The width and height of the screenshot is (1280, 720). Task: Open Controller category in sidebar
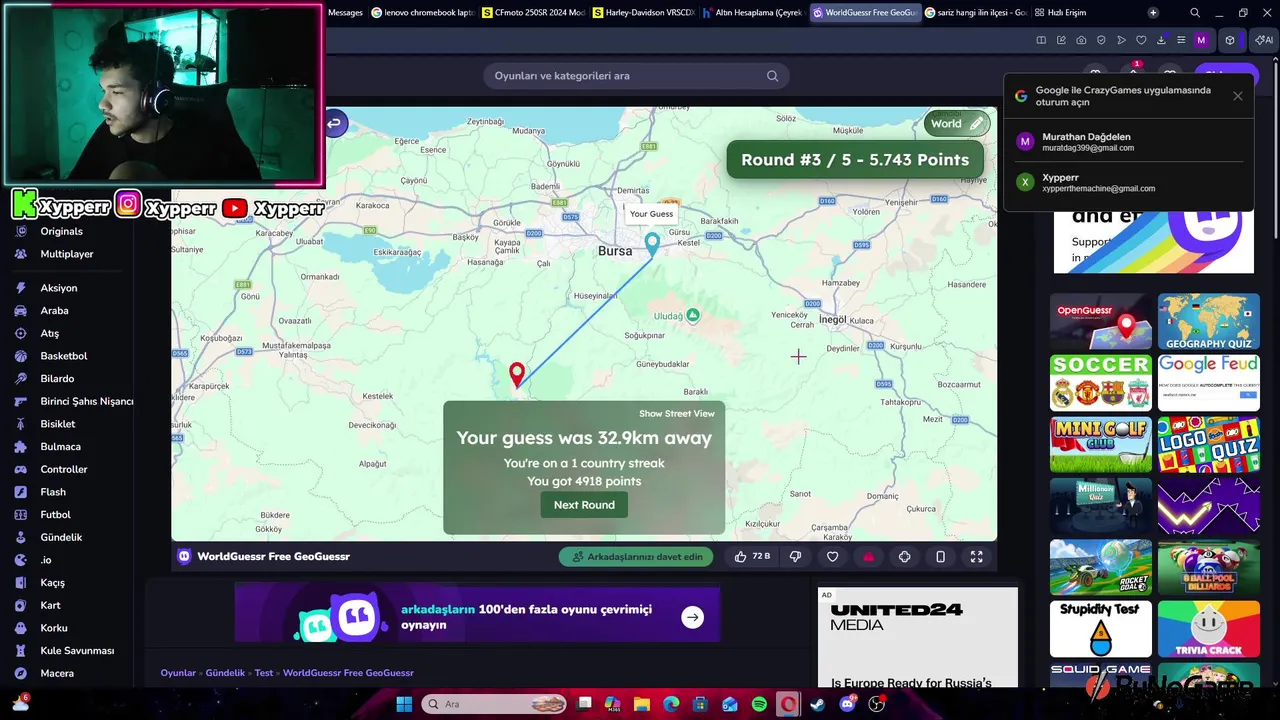click(64, 469)
